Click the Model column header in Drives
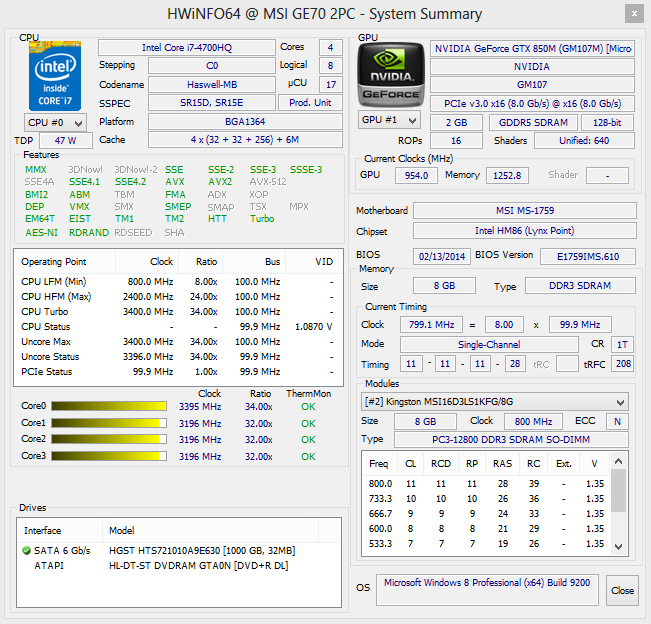The height and width of the screenshot is (624, 651). (210, 530)
